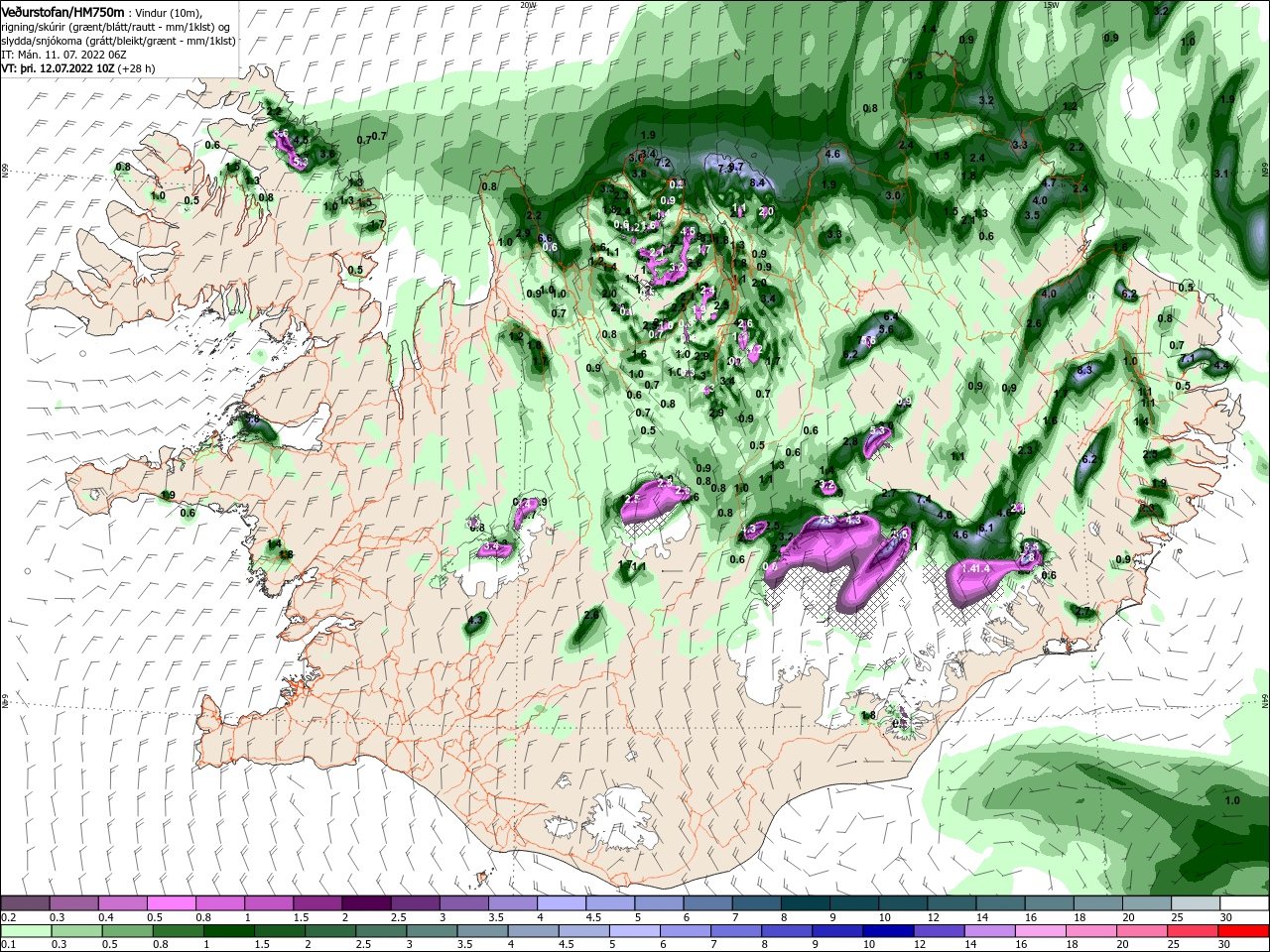Viewport: 1270px width, 952px height.
Task: Pick upper legend swatch between 8 and 9
Action: (806, 903)
